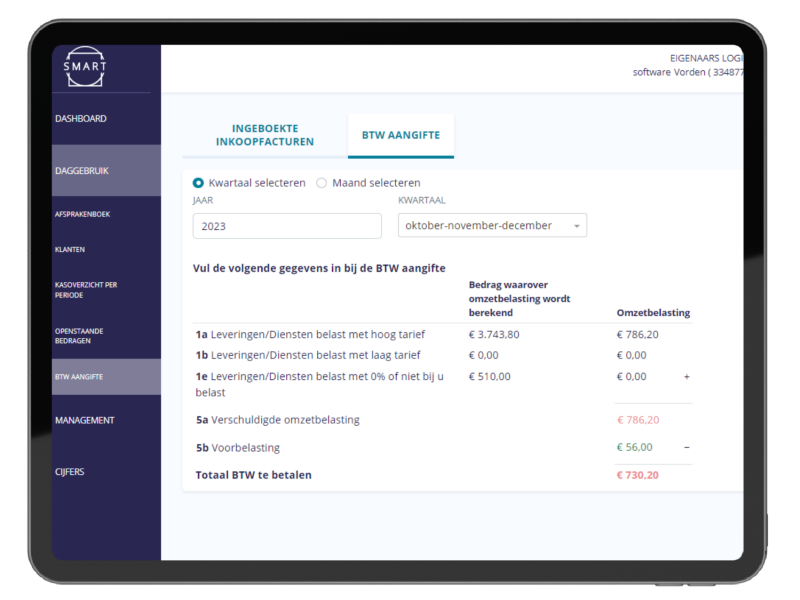Open Afsprakenboek in the sidebar

click(x=84, y=213)
